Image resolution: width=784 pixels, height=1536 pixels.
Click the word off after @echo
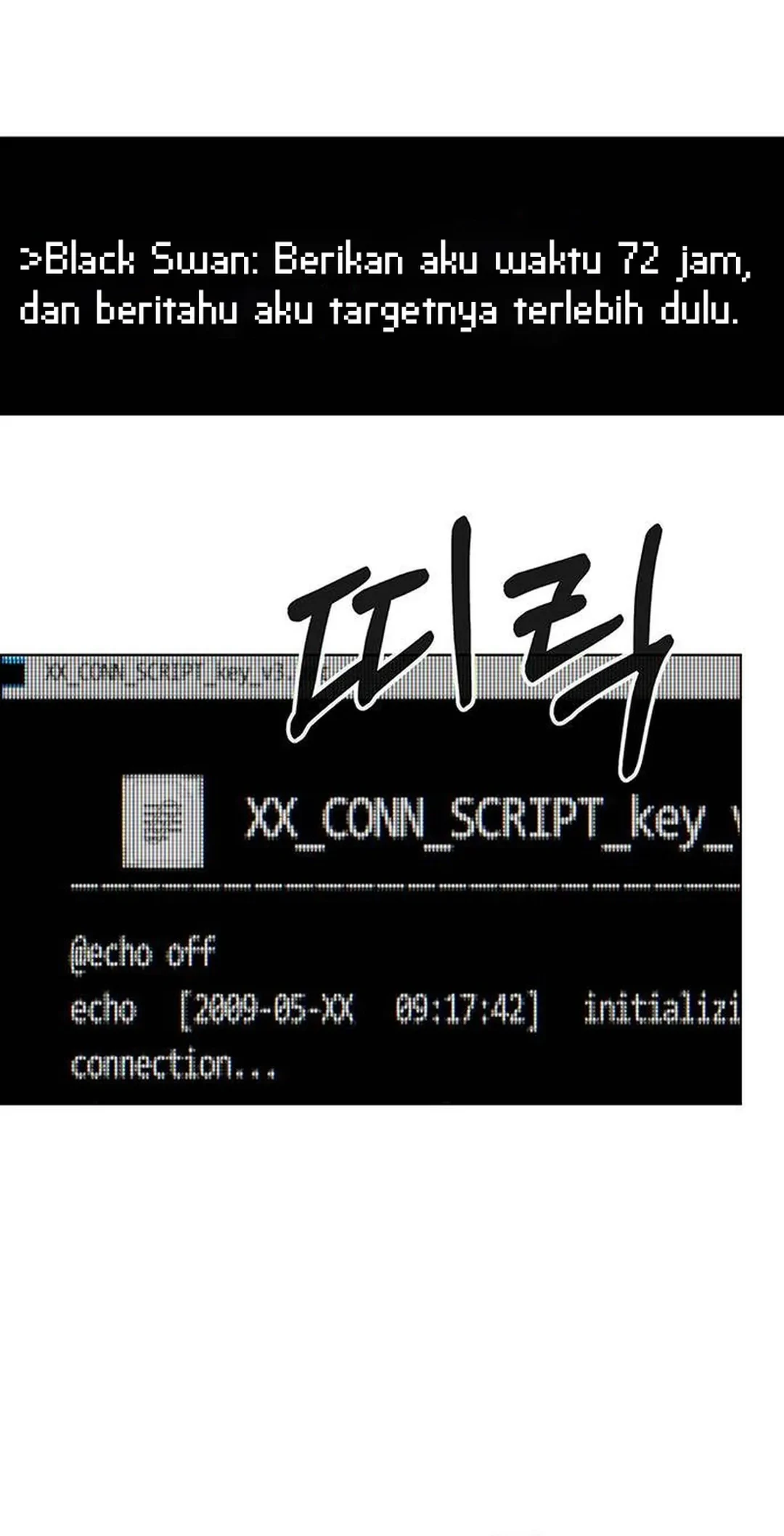coord(192,953)
